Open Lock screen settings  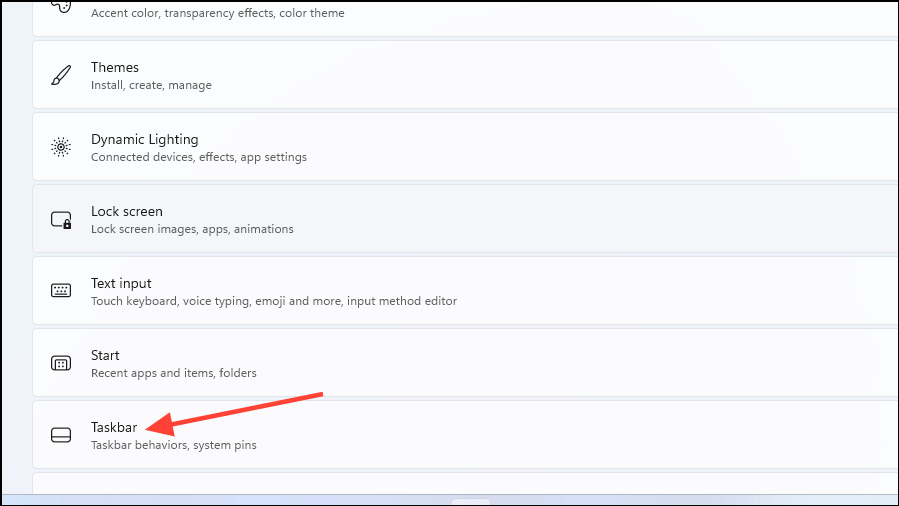pyautogui.click(x=466, y=219)
